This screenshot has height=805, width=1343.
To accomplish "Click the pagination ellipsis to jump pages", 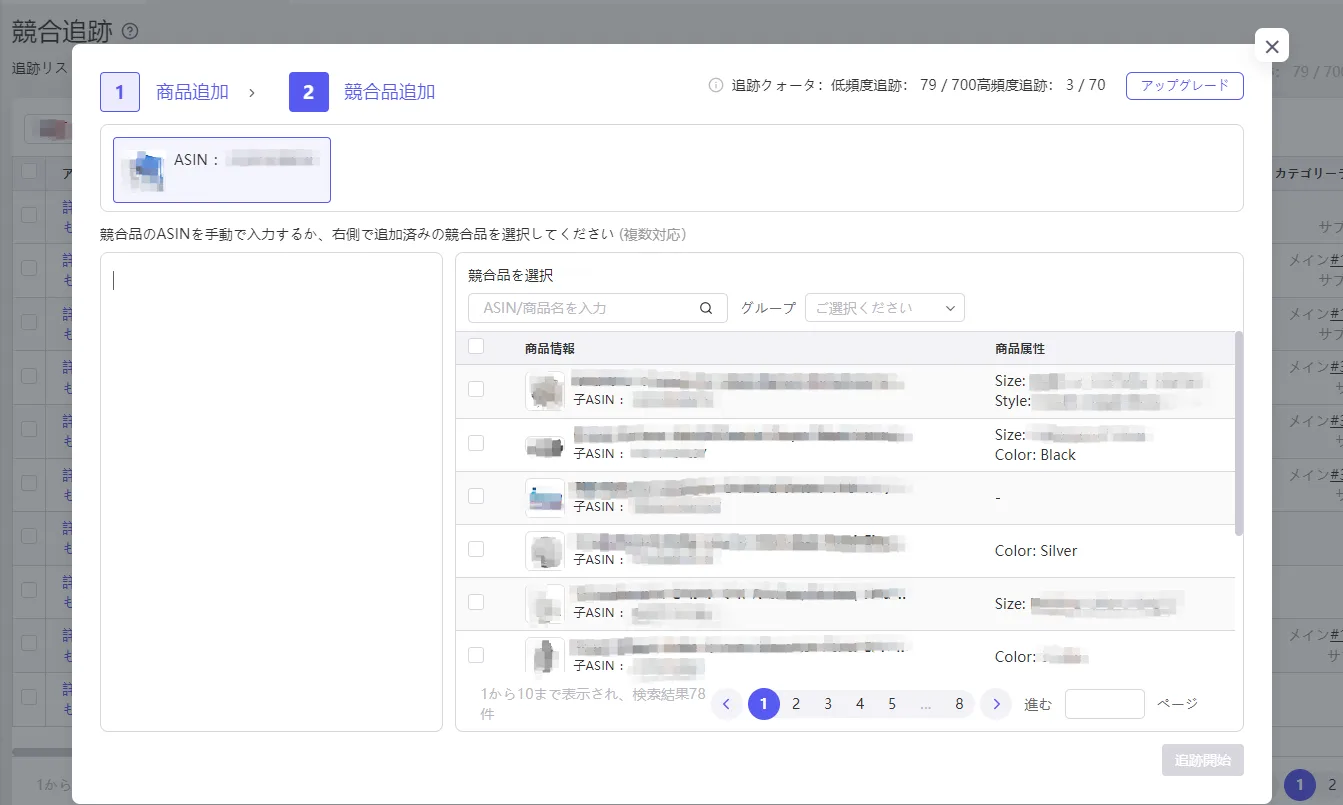I will [926, 704].
